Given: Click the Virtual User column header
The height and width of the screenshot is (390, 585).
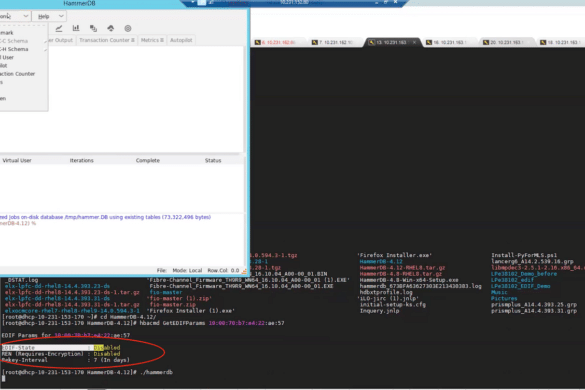Looking at the screenshot, I should coord(17,160).
